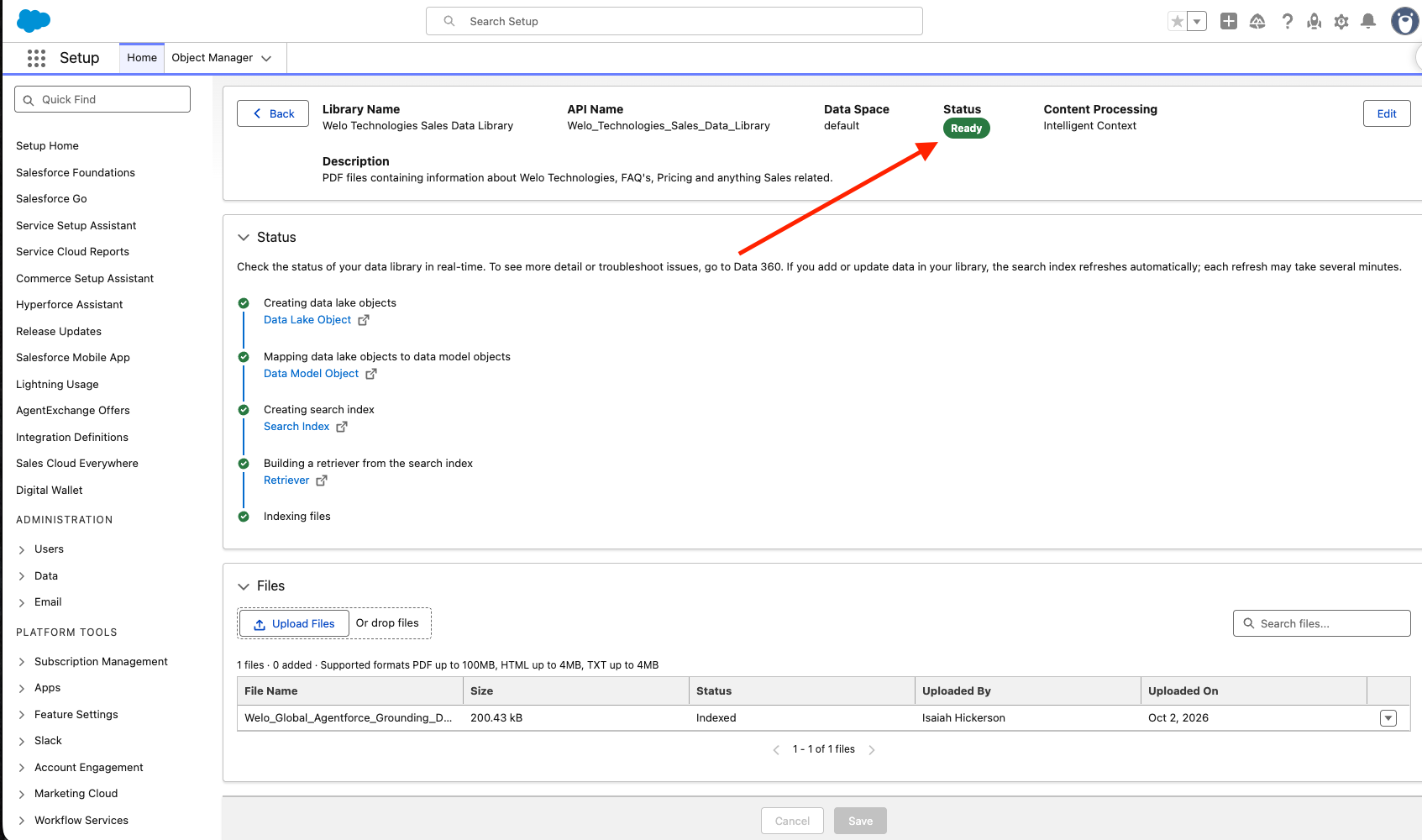Open Salesforce Go in sidebar

click(x=51, y=199)
